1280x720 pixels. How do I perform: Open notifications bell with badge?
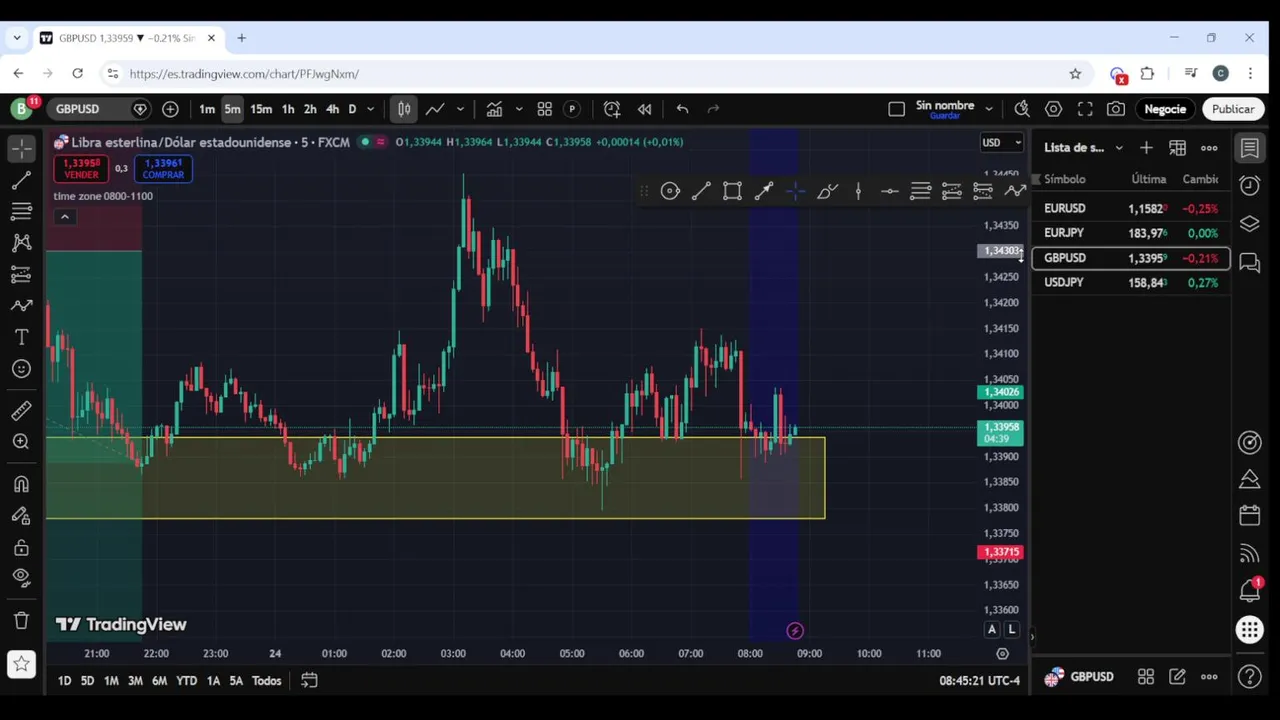tap(1249, 590)
